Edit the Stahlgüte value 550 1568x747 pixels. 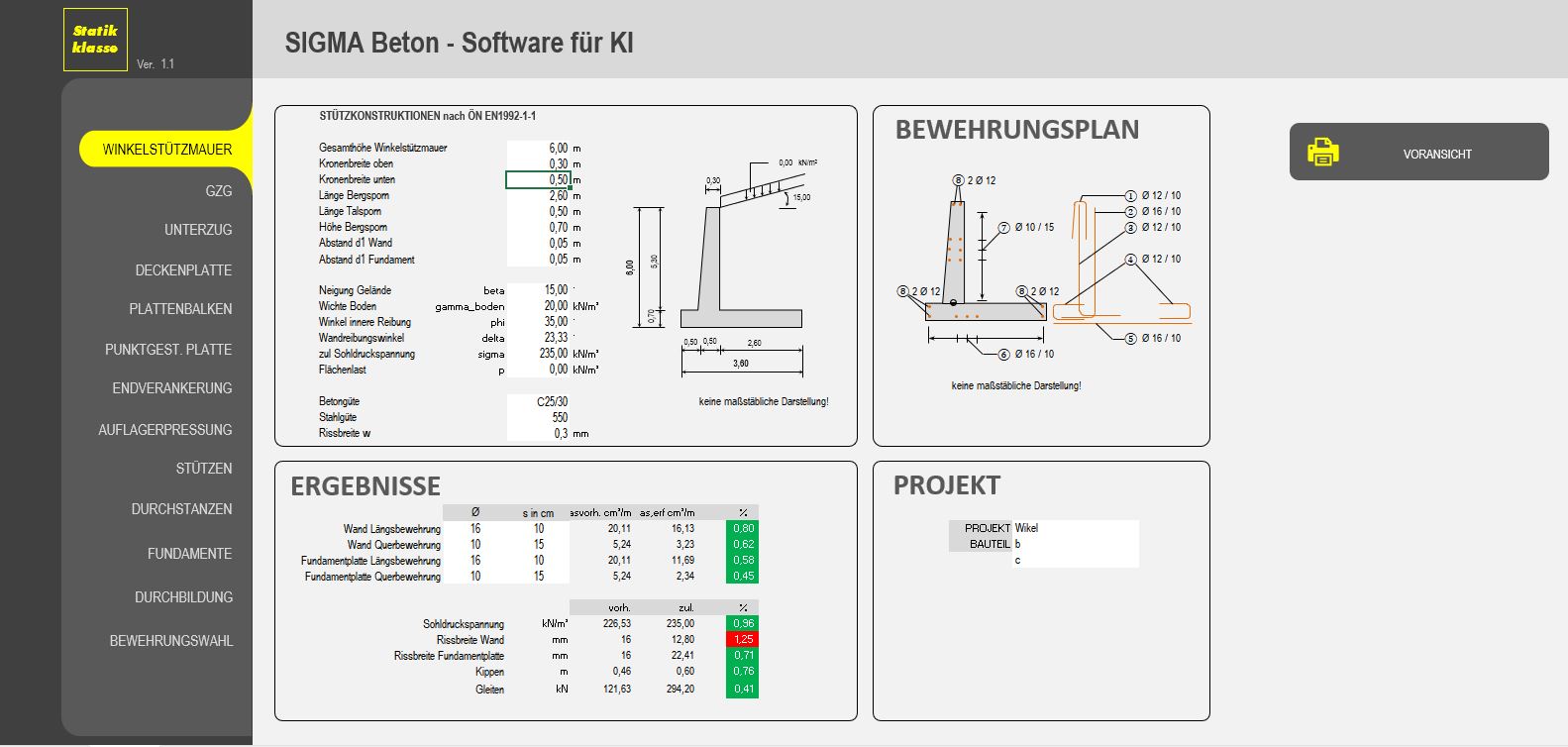click(538, 417)
